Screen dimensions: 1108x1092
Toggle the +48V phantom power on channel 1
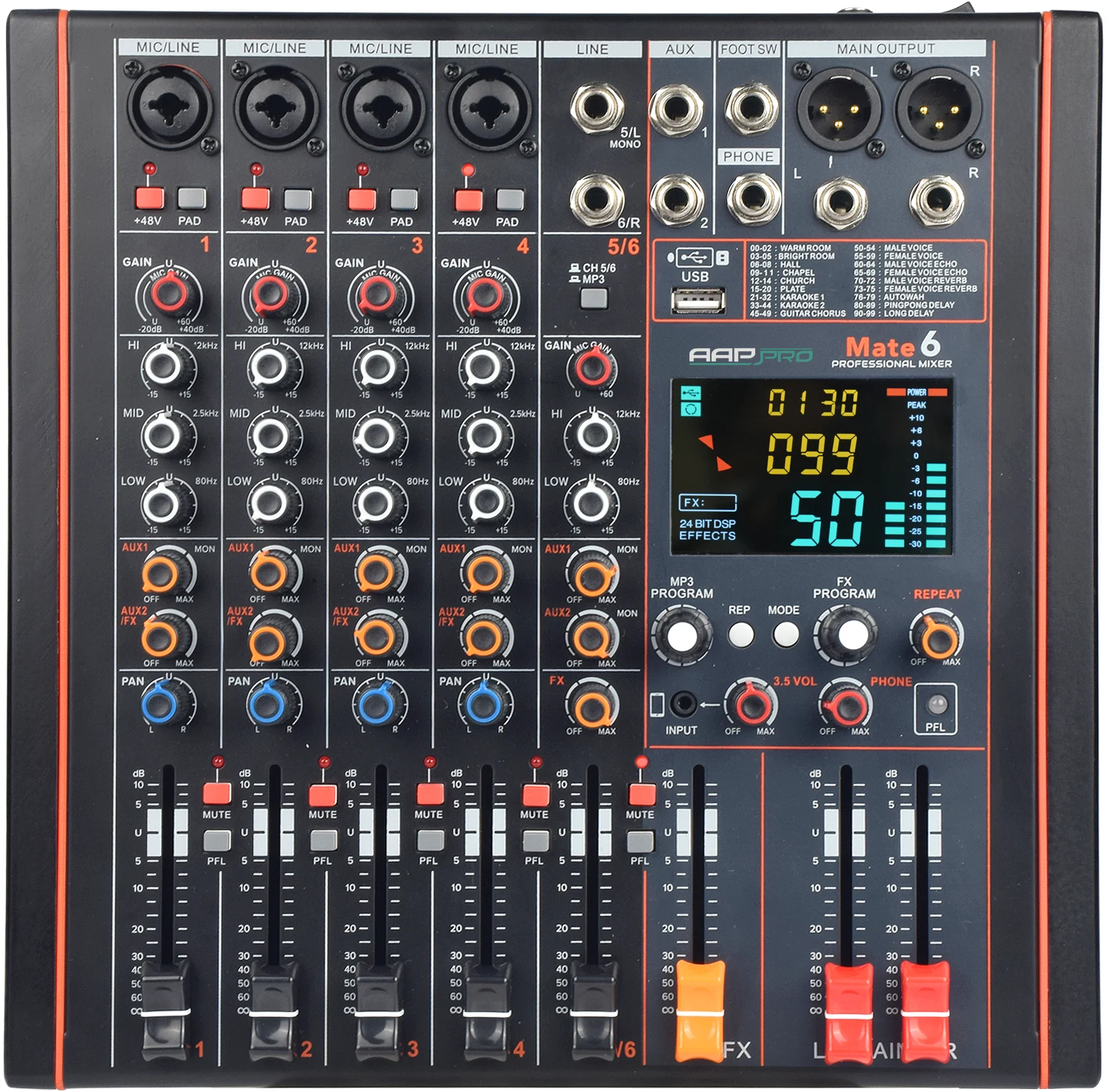coord(149,198)
